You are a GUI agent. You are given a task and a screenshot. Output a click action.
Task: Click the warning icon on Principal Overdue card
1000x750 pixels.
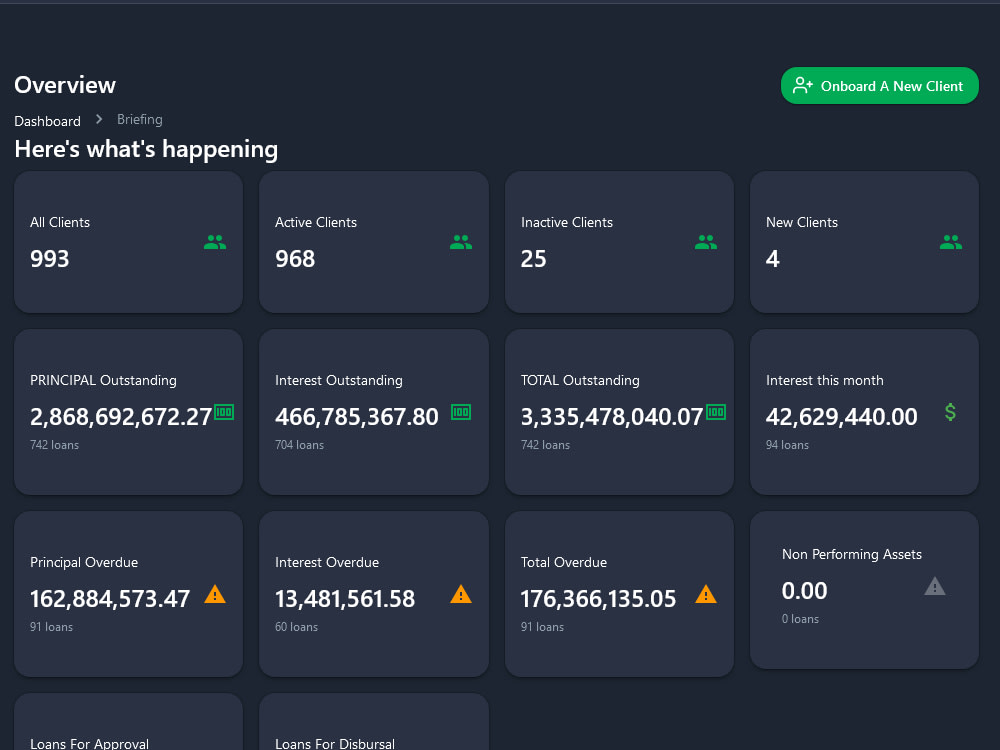(x=215, y=594)
